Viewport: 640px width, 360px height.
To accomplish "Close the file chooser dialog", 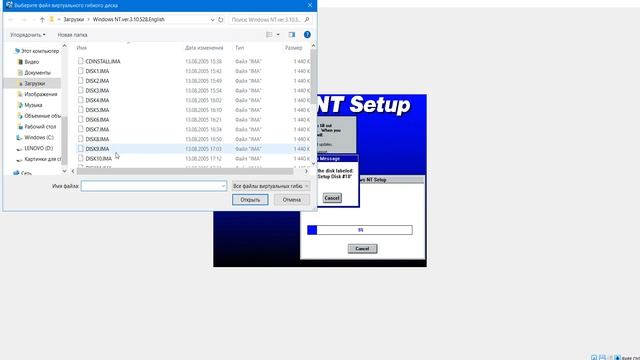I will 310,5.
